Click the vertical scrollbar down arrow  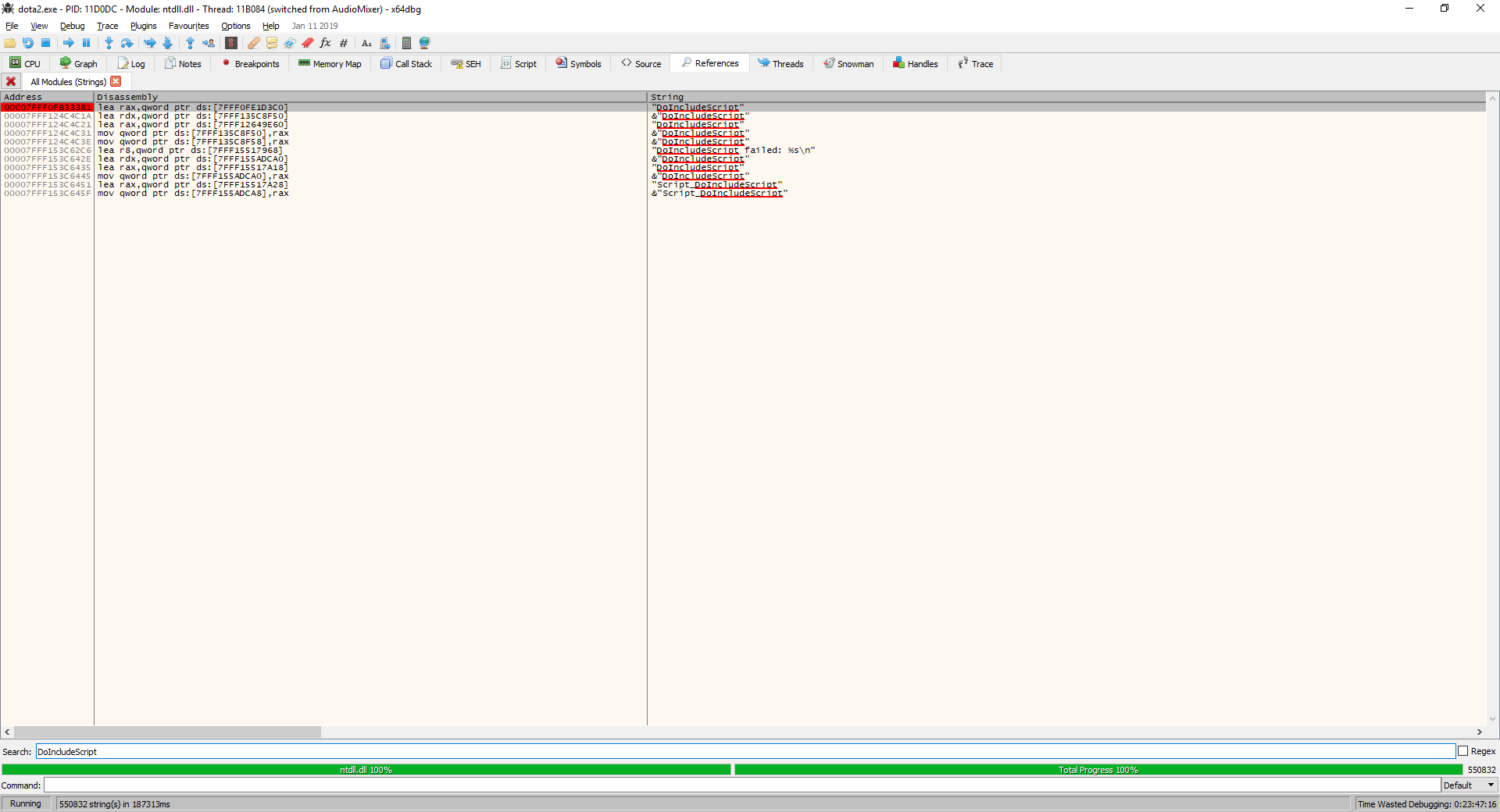click(x=1493, y=719)
